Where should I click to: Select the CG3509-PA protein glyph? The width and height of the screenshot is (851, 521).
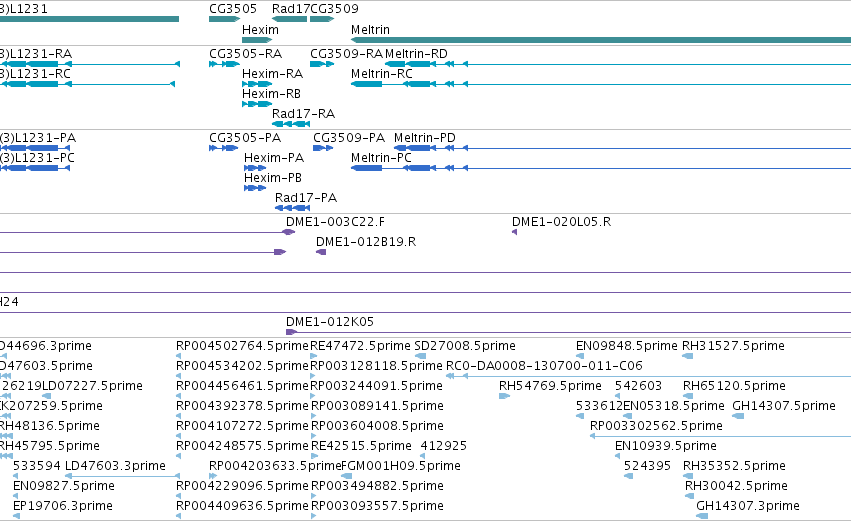pos(323,148)
